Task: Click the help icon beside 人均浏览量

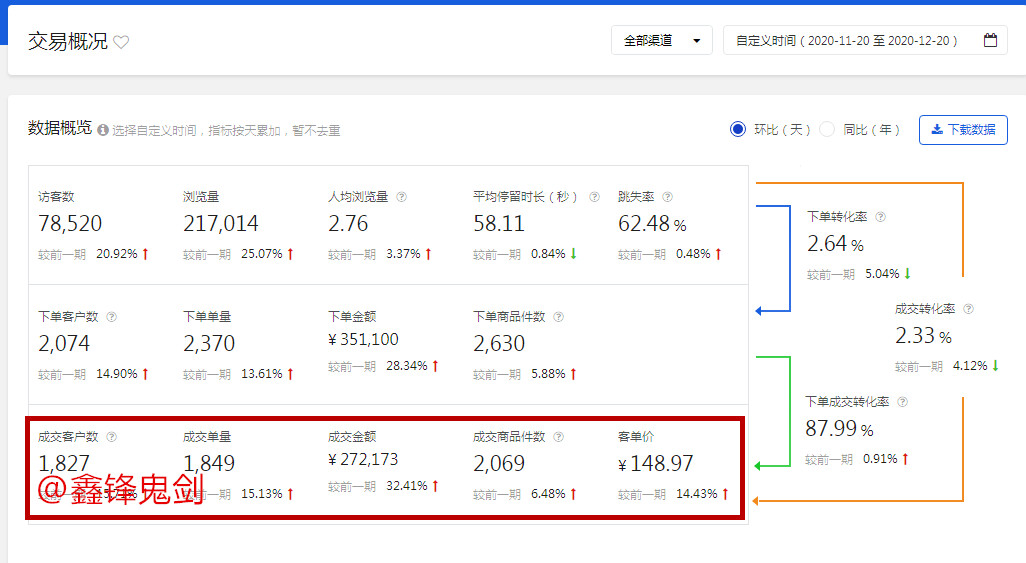Action: click(x=401, y=197)
